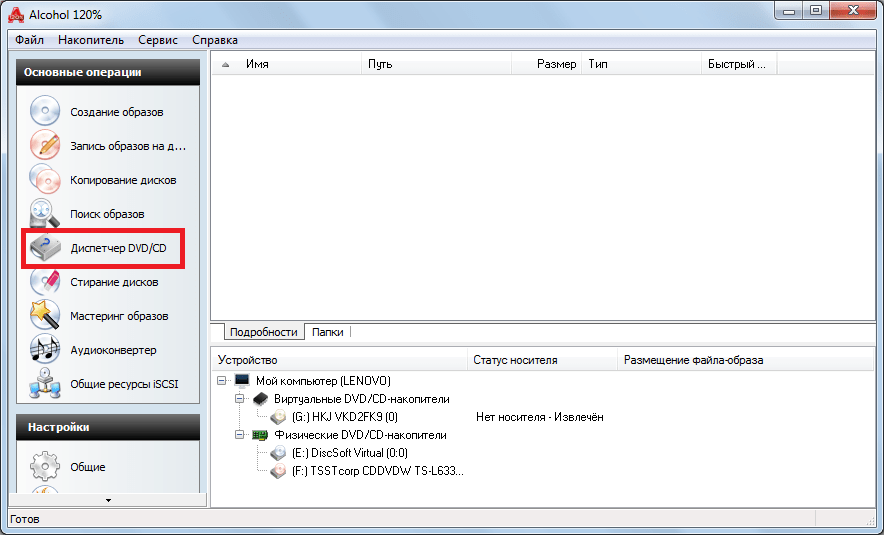Click the sidebar scroll-down arrow
This screenshot has width=884, height=535.
click(x=108, y=500)
